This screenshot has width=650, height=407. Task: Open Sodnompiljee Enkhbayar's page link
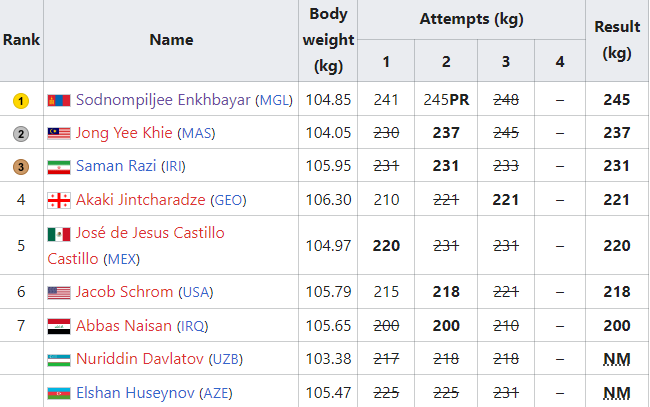coord(163,100)
